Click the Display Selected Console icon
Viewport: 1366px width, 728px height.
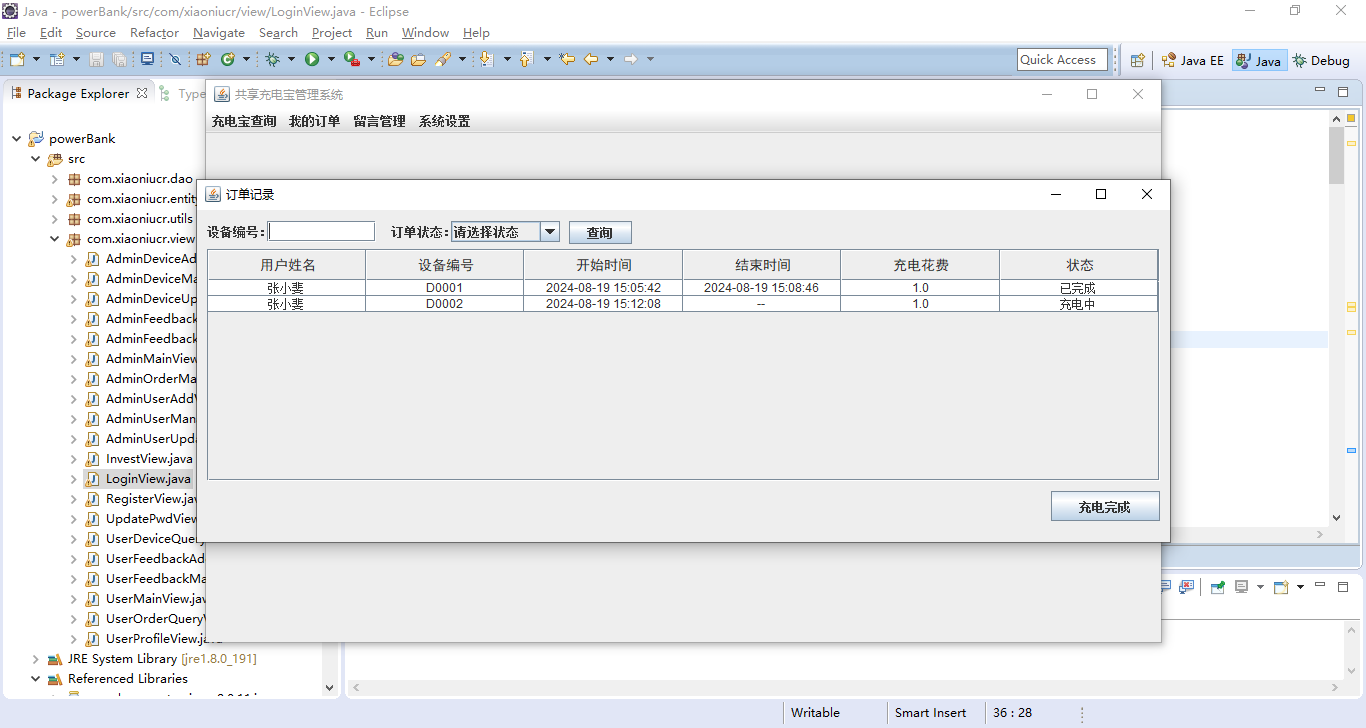pos(1241,587)
